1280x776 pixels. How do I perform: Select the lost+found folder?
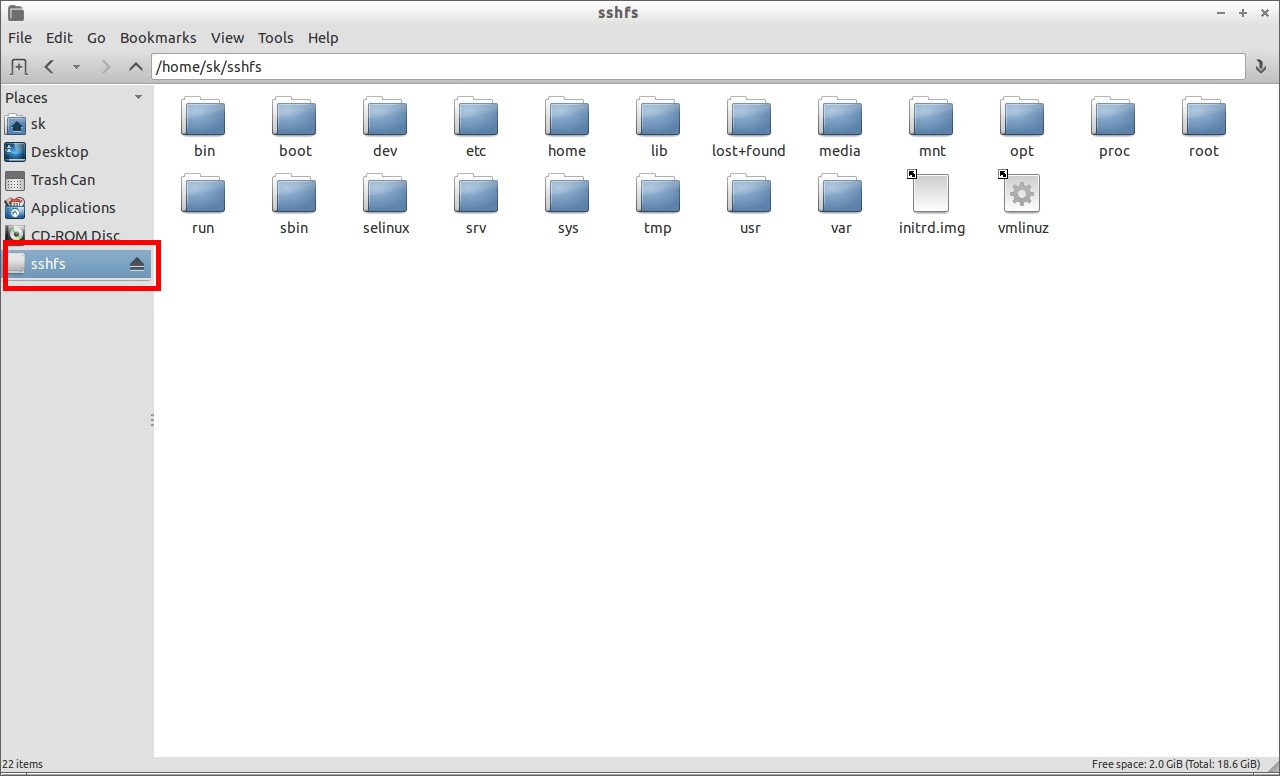pyautogui.click(x=749, y=117)
